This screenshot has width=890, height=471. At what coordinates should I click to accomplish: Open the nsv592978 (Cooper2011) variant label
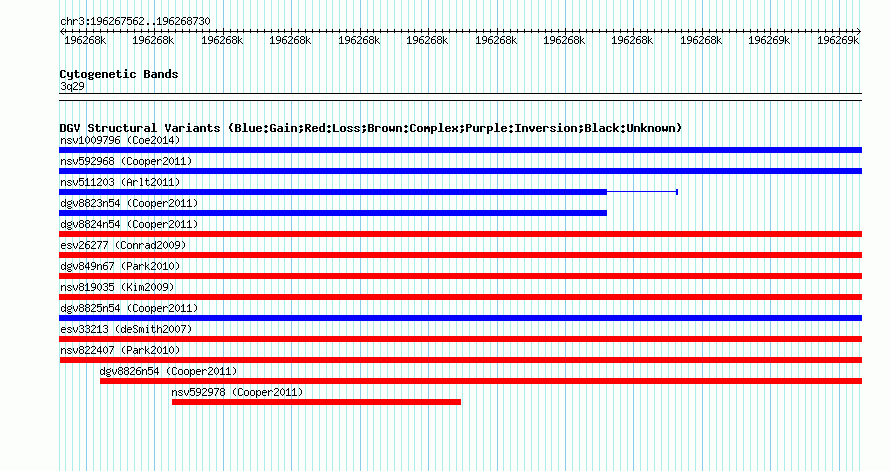coord(237,392)
